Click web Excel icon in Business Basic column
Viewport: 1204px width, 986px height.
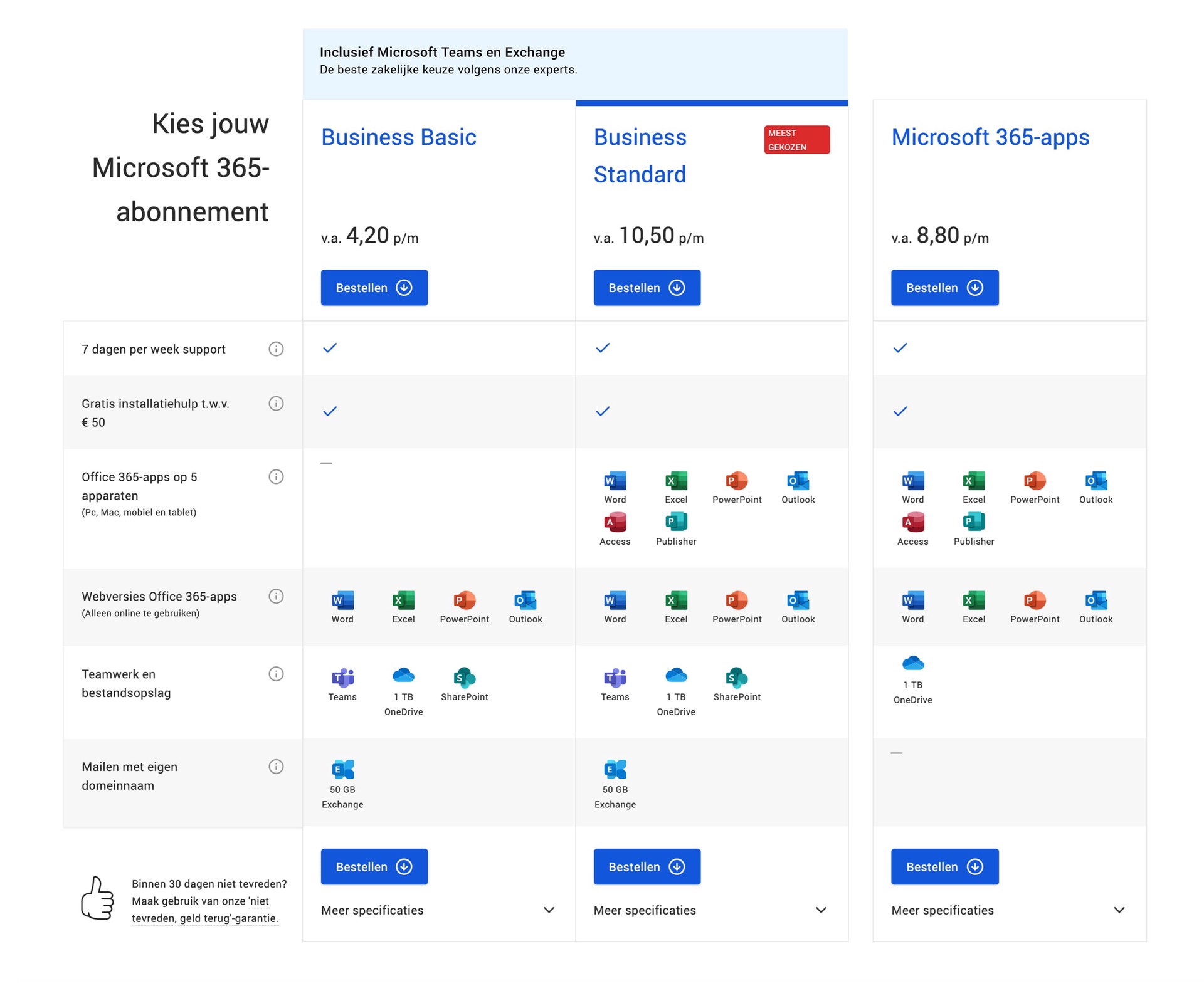pos(403,600)
